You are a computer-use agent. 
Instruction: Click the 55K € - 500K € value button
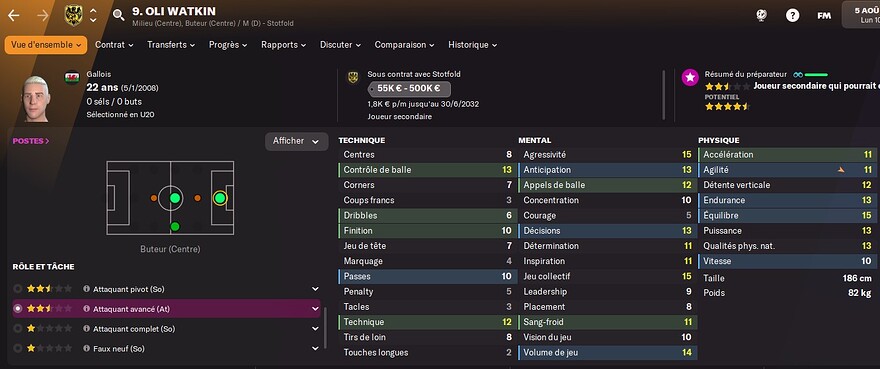tap(409, 89)
